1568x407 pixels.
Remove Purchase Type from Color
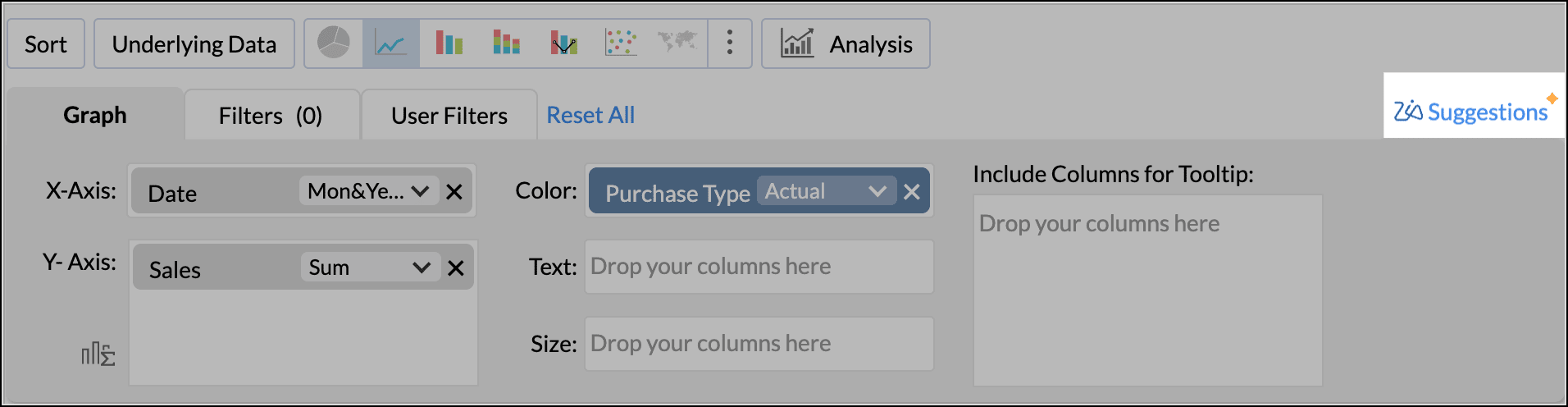click(911, 192)
